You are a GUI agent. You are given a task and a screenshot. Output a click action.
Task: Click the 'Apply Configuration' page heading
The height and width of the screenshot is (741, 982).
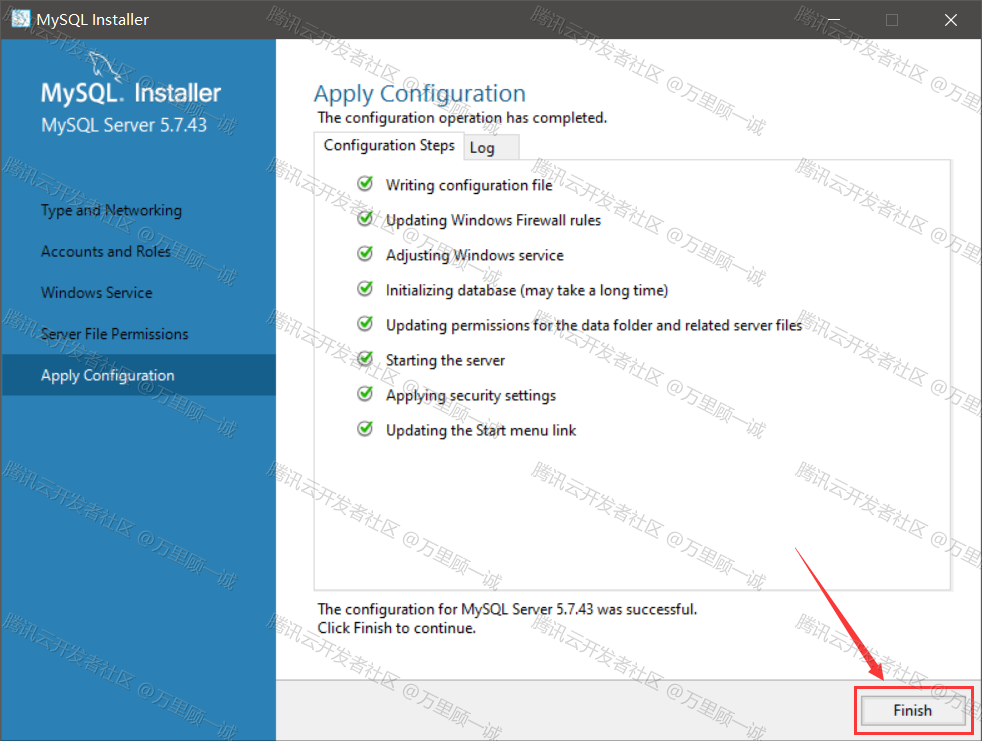(420, 94)
